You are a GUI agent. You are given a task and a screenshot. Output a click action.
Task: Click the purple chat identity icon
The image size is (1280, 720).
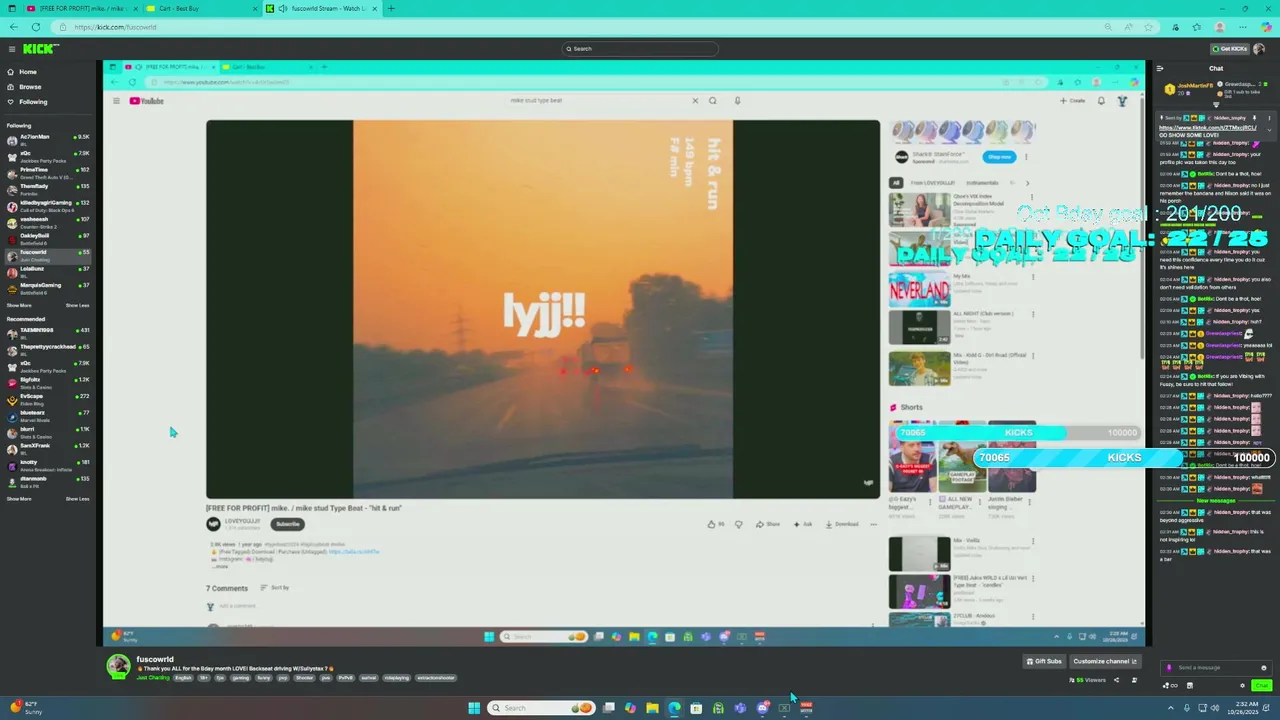point(1168,667)
